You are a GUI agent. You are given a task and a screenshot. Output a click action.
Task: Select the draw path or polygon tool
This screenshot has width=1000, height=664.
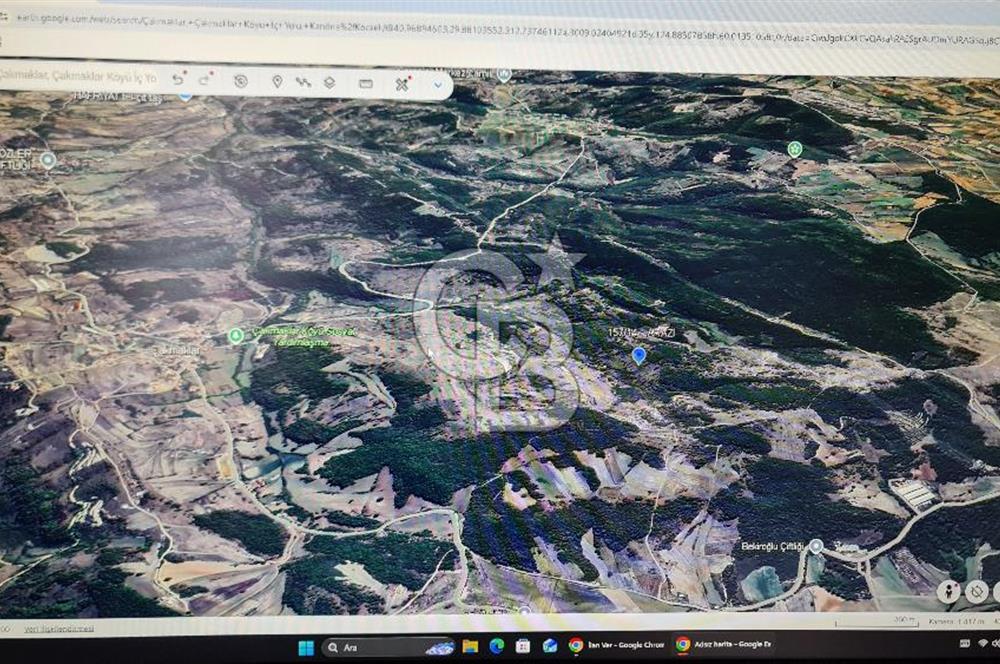click(x=303, y=82)
